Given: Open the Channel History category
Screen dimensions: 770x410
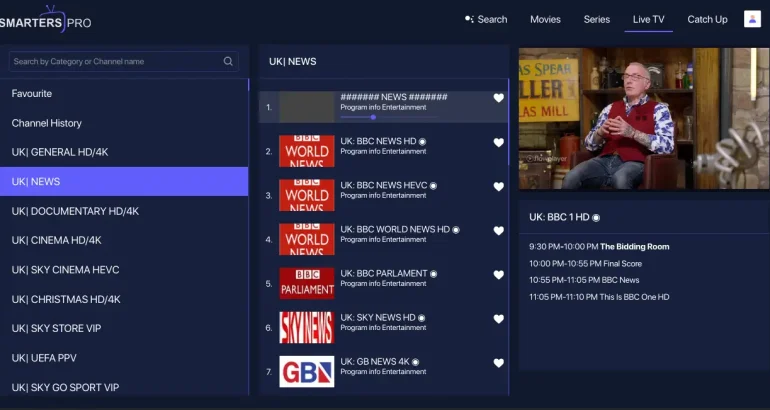Looking at the screenshot, I should tap(124, 123).
